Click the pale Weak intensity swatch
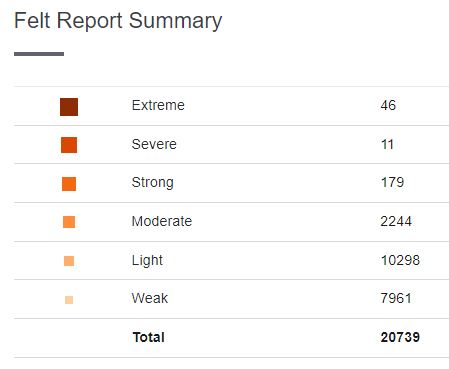Screen dimensions: 449x369 click(69, 300)
